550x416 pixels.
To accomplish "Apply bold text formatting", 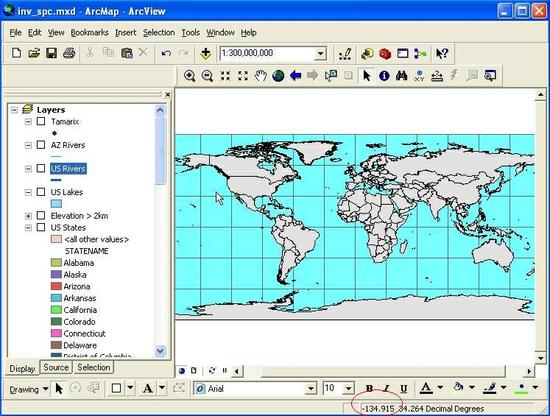I will point(369,389).
